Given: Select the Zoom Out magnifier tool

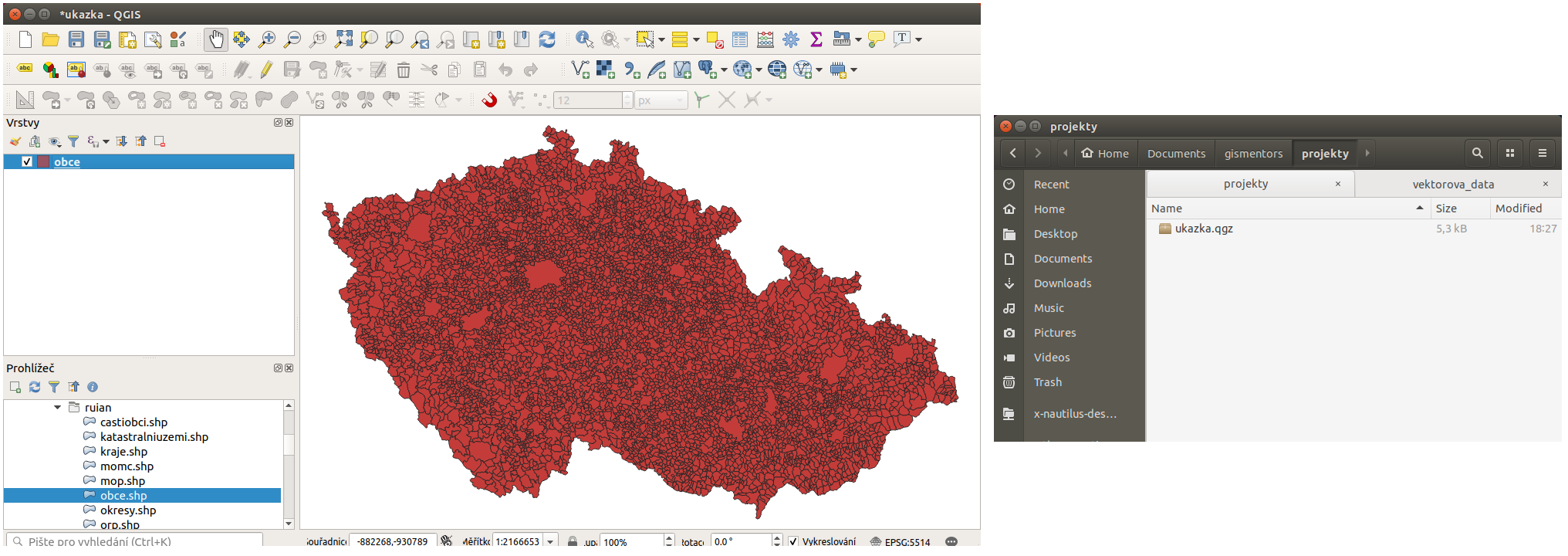Looking at the screenshot, I should 292,39.
